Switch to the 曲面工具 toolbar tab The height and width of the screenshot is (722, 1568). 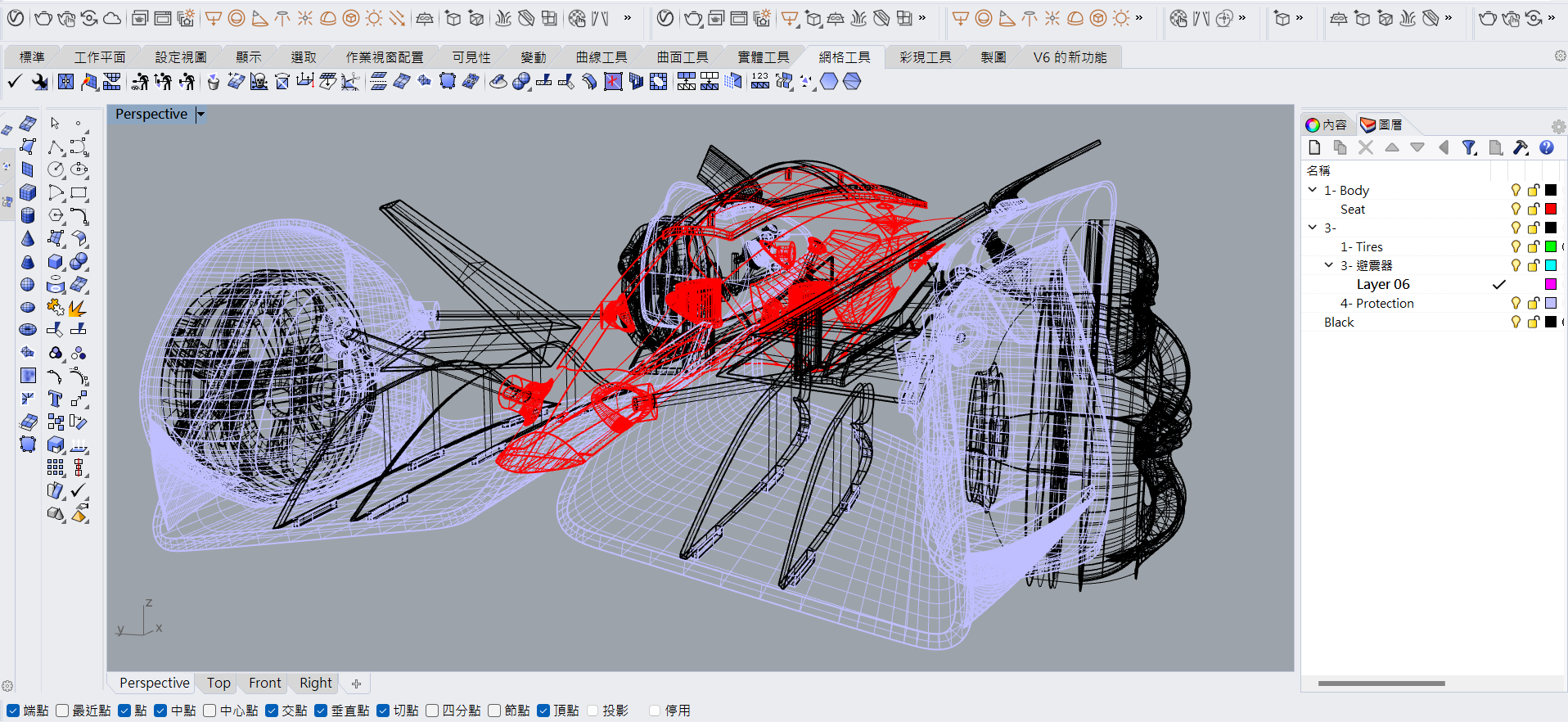(x=682, y=57)
